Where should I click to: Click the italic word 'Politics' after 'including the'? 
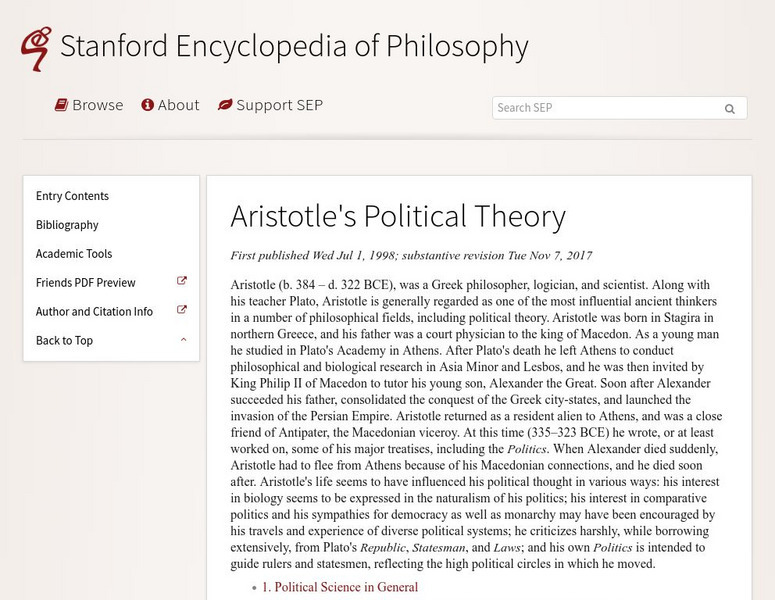pyautogui.click(x=526, y=449)
